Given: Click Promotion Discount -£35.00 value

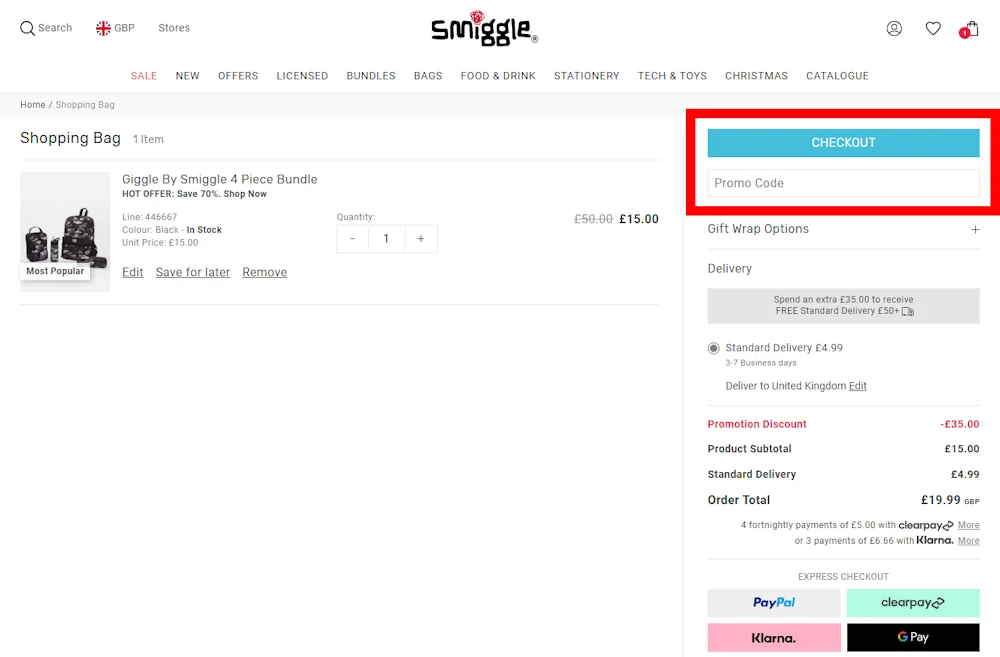Looking at the screenshot, I should click(960, 424).
